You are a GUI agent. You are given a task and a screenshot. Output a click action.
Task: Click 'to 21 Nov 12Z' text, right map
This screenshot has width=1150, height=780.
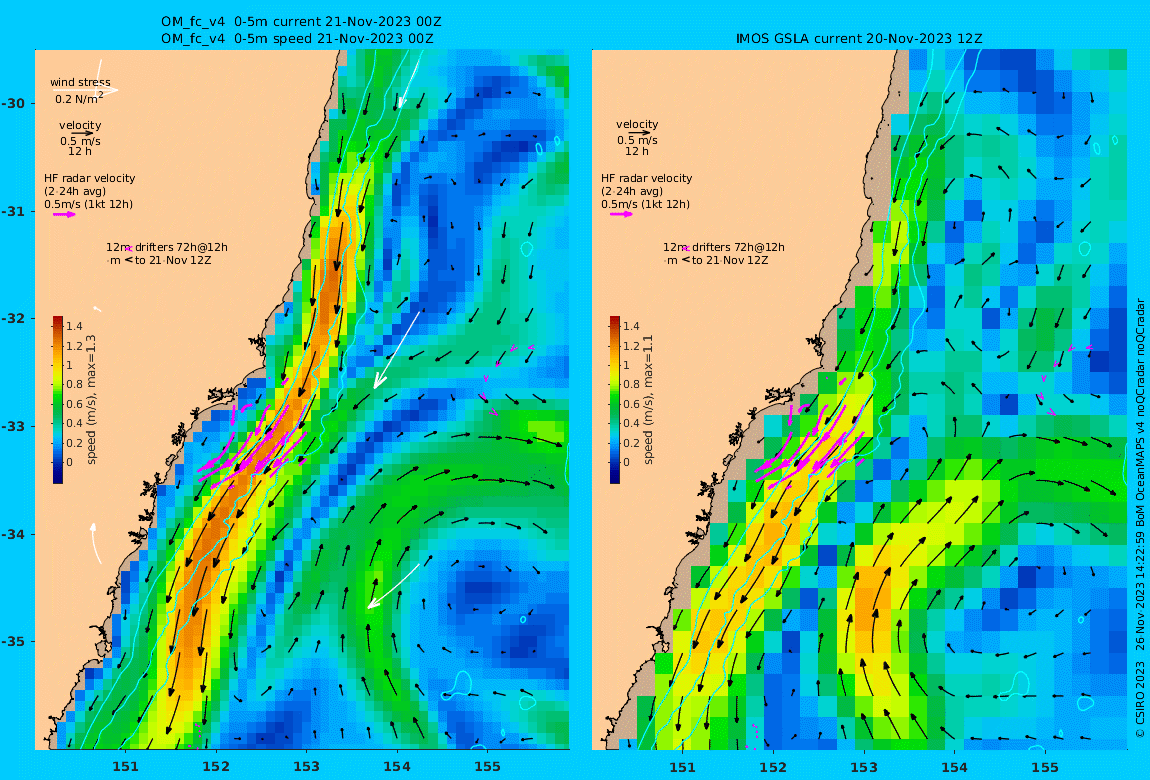pyautogui.click(x=730, y=260)
